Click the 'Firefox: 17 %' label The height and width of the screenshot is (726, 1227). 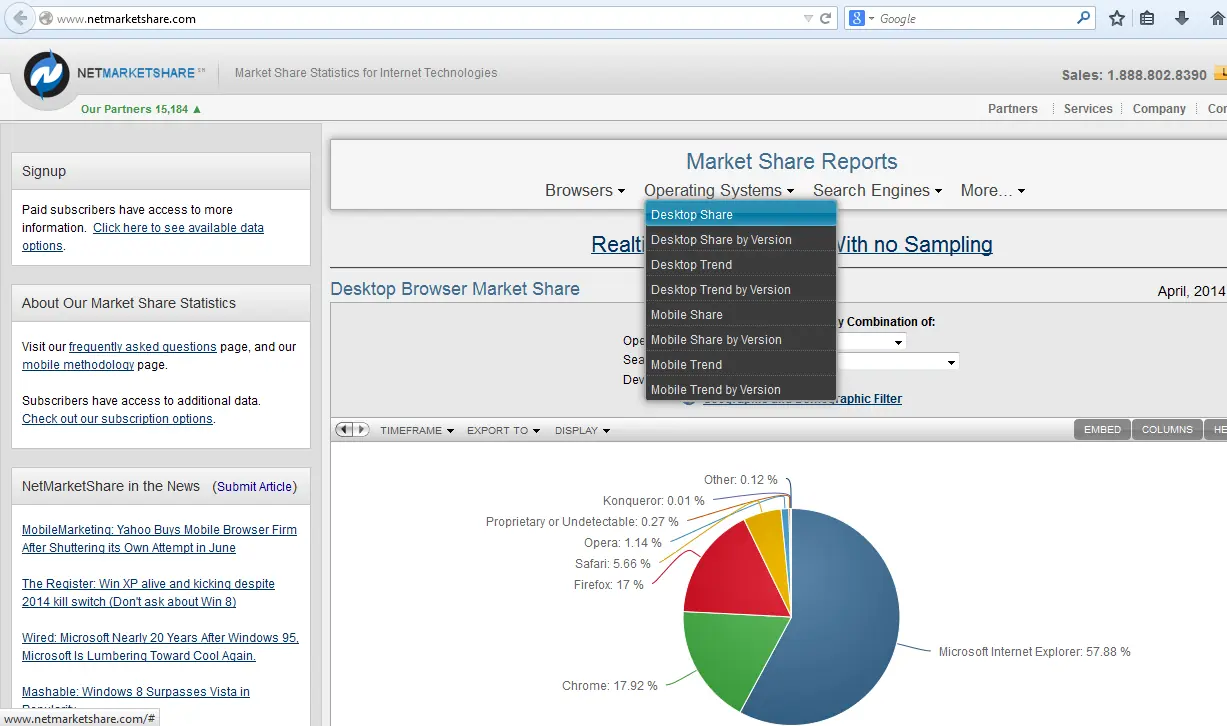(609, 585)
